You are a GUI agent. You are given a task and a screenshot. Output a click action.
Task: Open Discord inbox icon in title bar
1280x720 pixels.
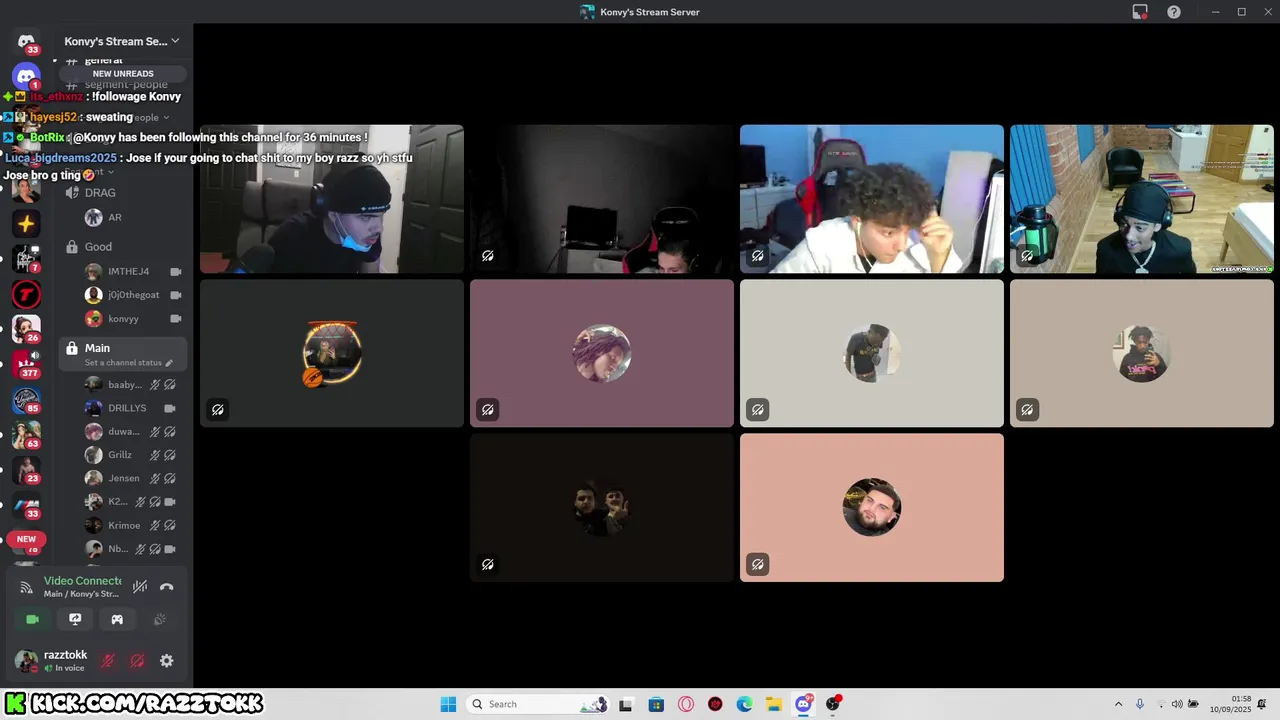[x=1140, y=12]
